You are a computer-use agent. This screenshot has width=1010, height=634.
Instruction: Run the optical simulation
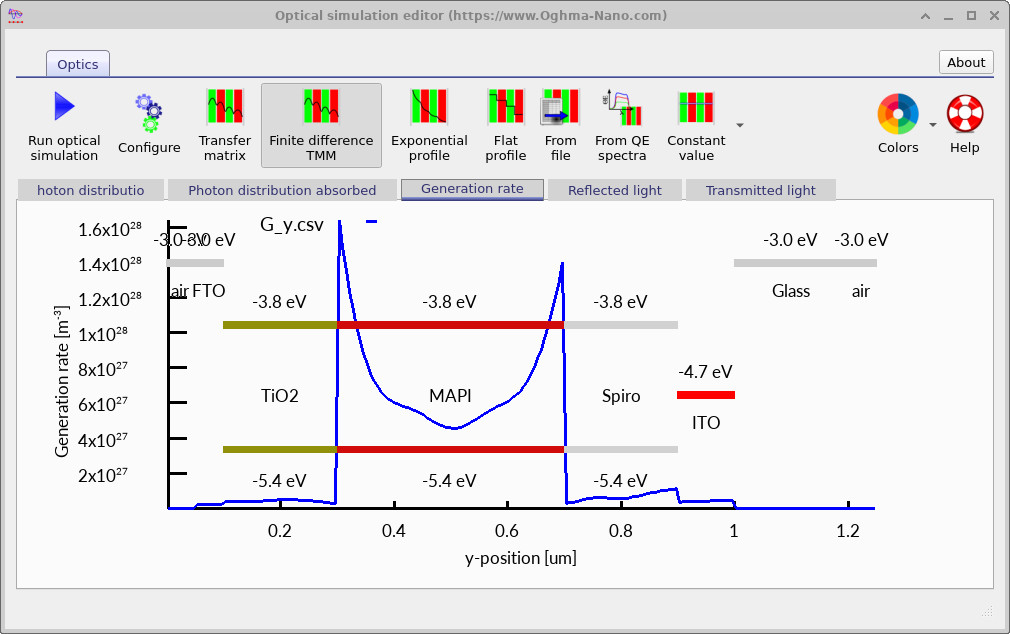(x=64, y=126)
